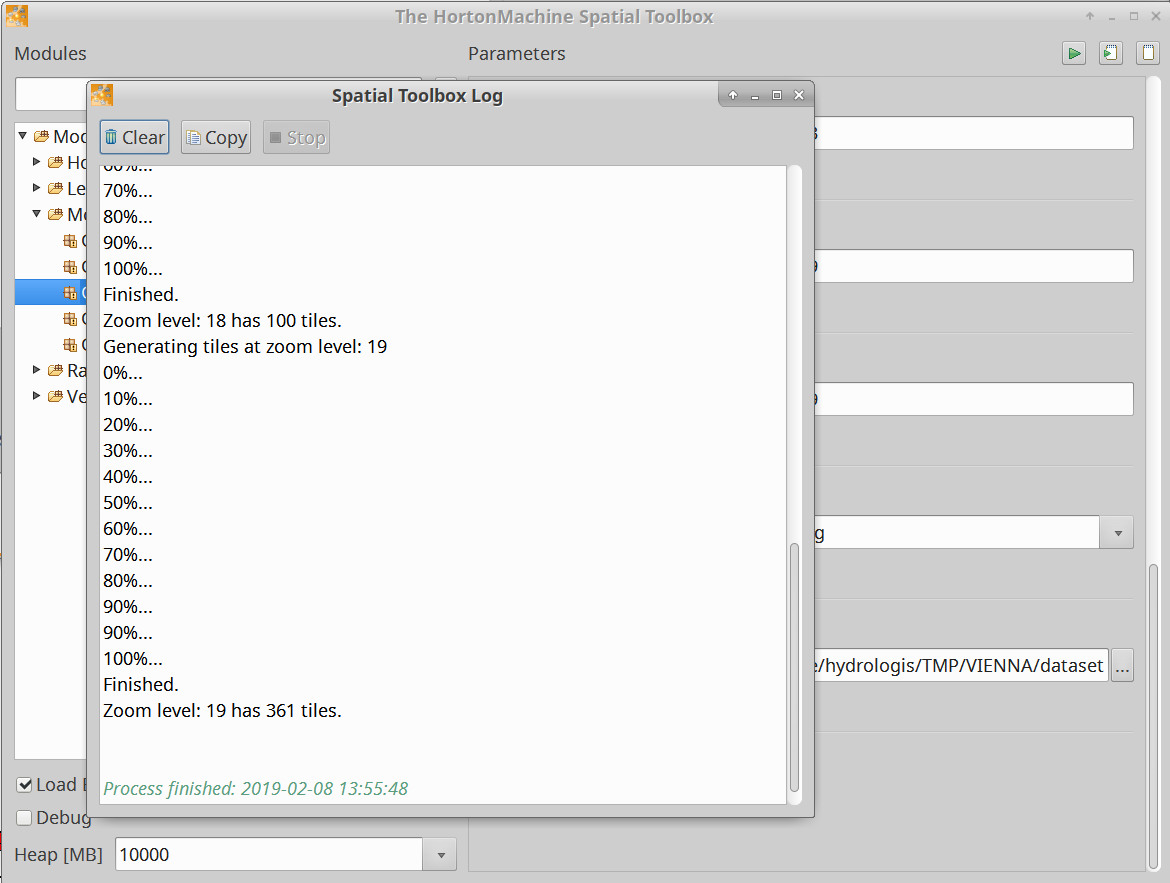Click 'Generating tiles at zoom level: 19' line

(x=245, y=347)
